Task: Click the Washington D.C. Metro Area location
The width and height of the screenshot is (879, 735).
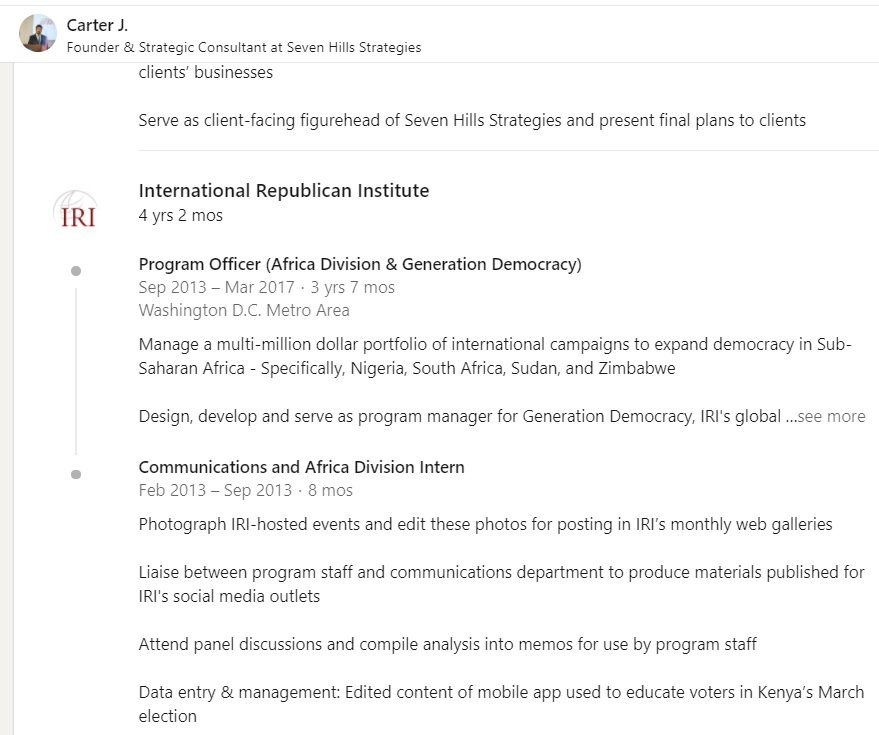Action: (244, 310)
